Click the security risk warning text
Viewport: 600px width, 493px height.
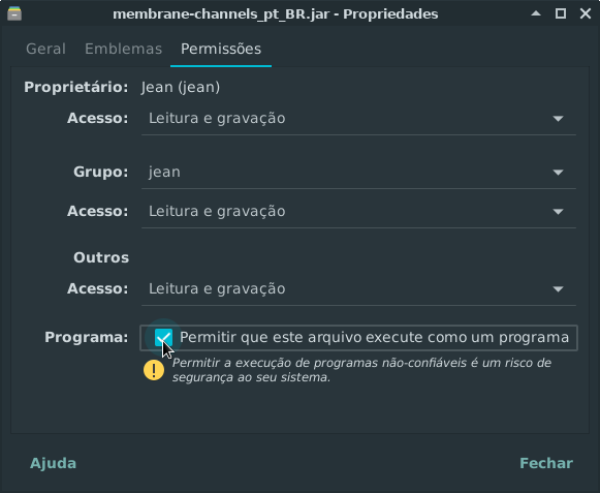(x=362, y=370)
